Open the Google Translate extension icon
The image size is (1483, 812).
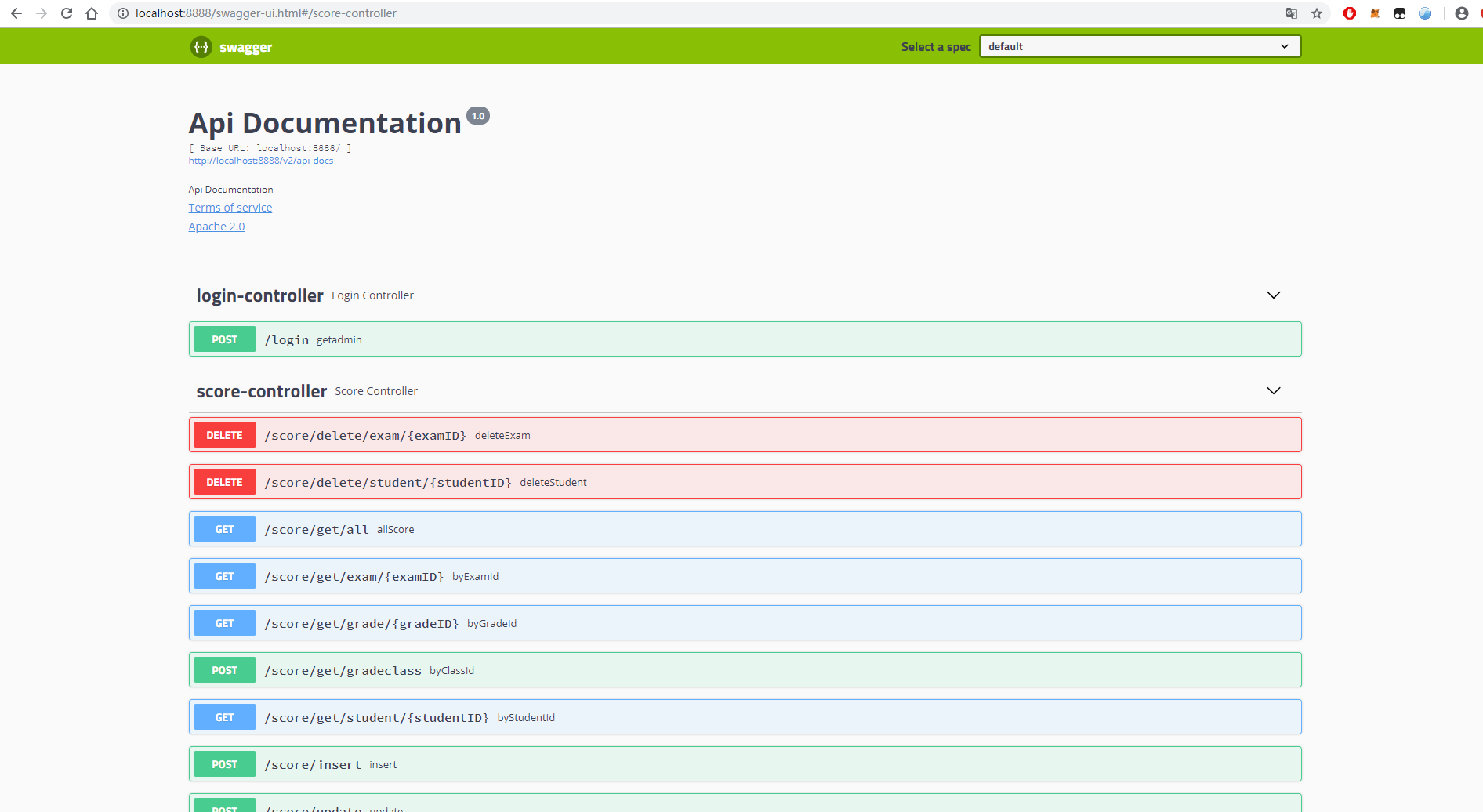(x=1292, y=13)
